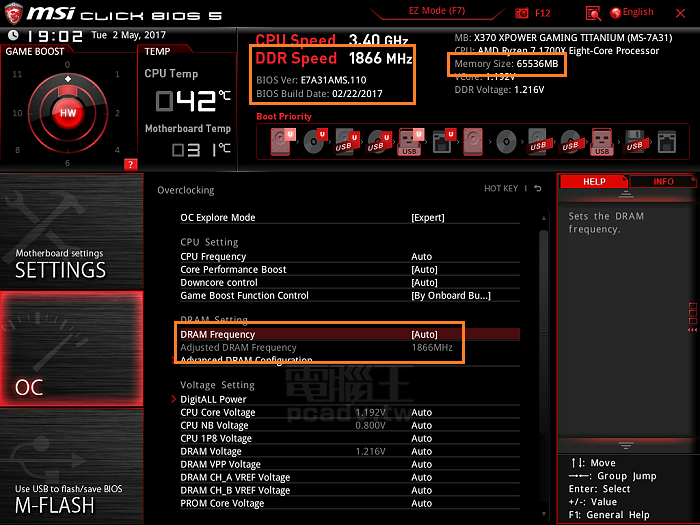
Task: Click the Memory Size: 65536MB text
Action: [506, 63]
